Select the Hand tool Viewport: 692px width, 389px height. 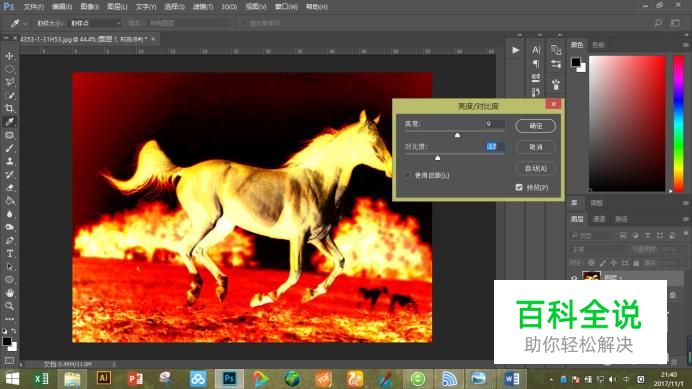[9, 293]
